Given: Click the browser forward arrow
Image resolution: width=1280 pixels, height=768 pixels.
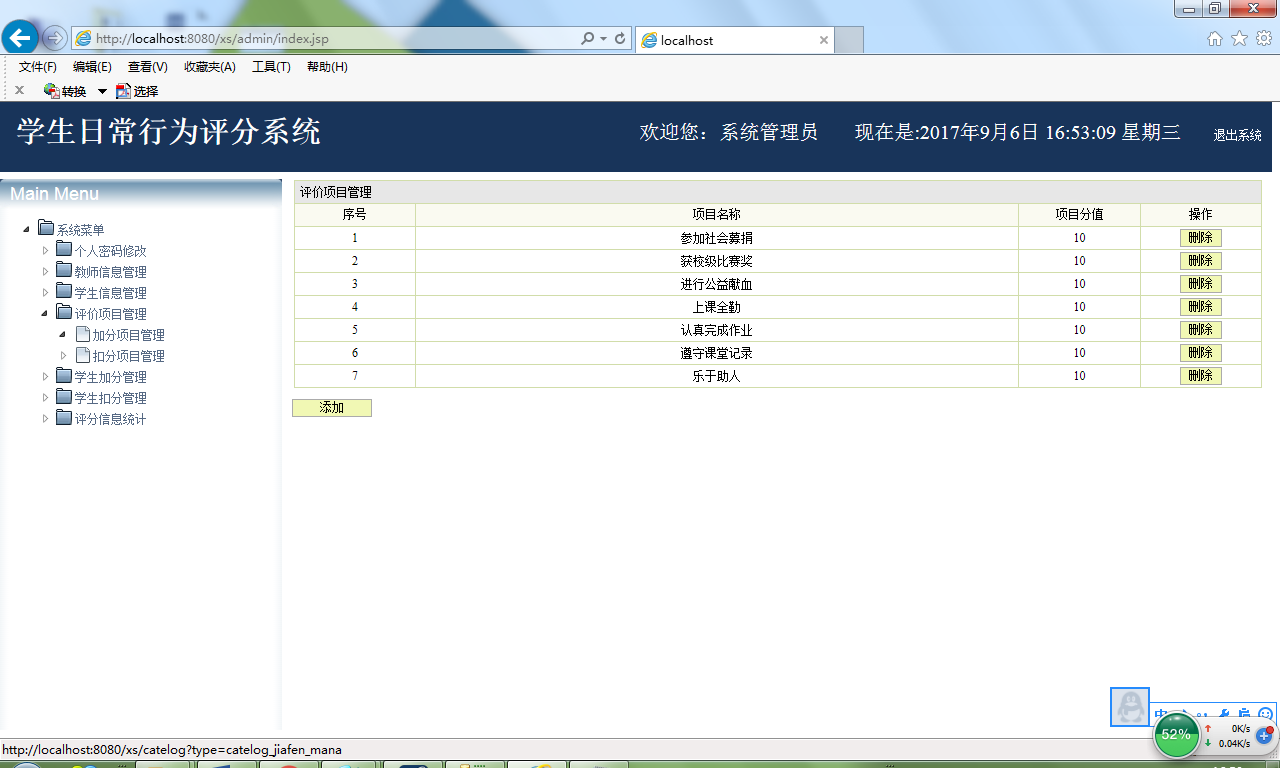Looking at the screenshot, I should pos(55,39).
